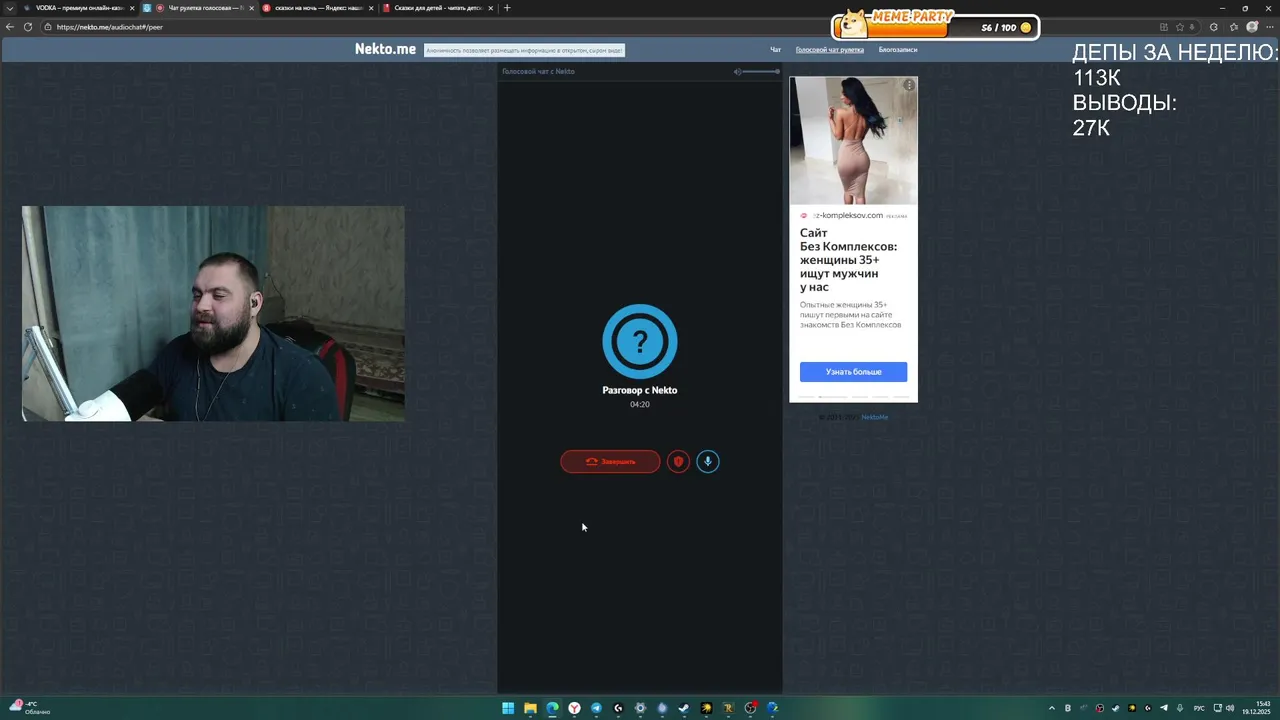Open the Голосовой чат рулетка link
Image resolution: width=1280 pixels, height=720 pixels.
pos(830,49)
